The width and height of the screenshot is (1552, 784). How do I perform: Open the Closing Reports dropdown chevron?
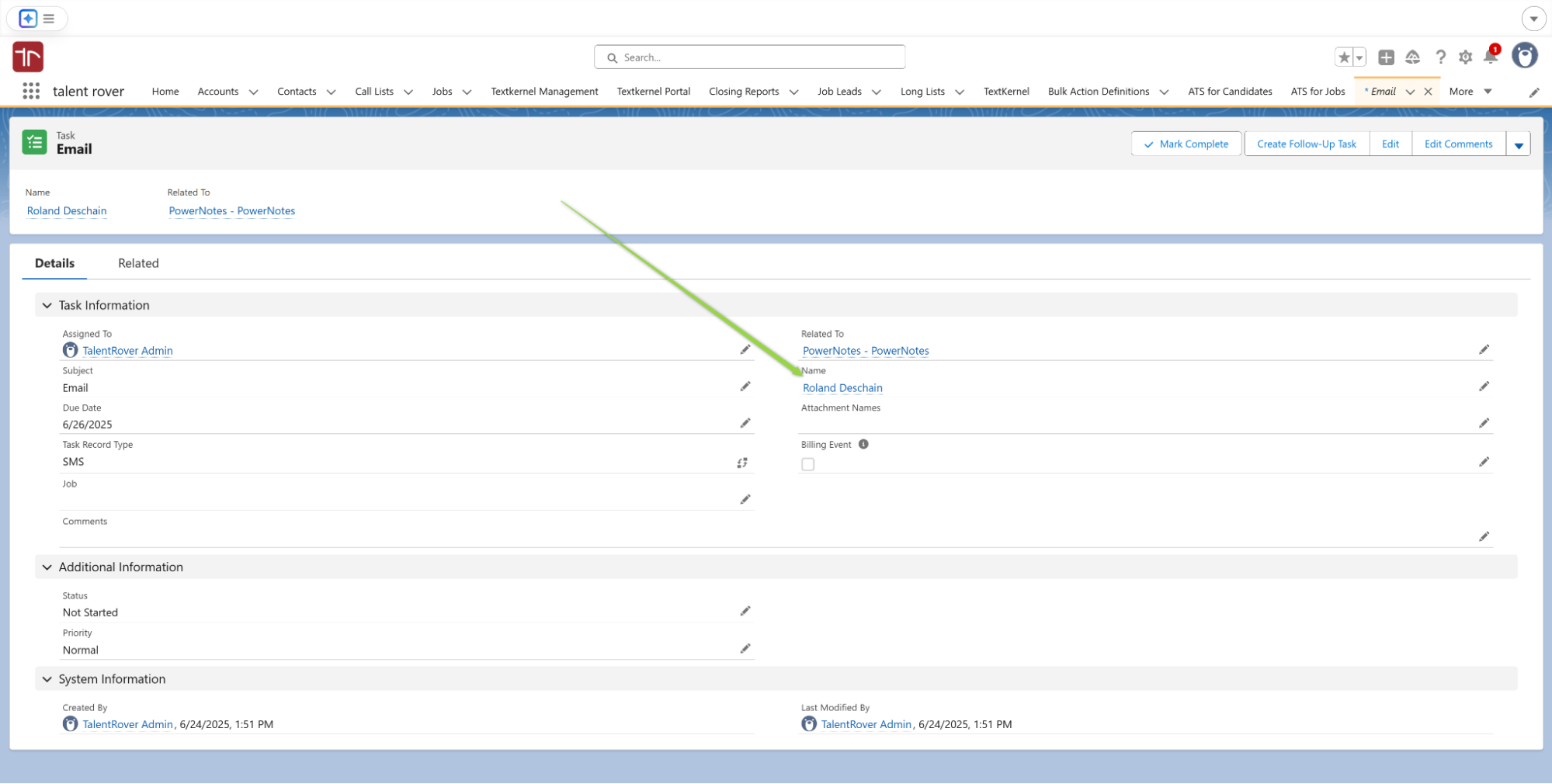pos(793,92)
